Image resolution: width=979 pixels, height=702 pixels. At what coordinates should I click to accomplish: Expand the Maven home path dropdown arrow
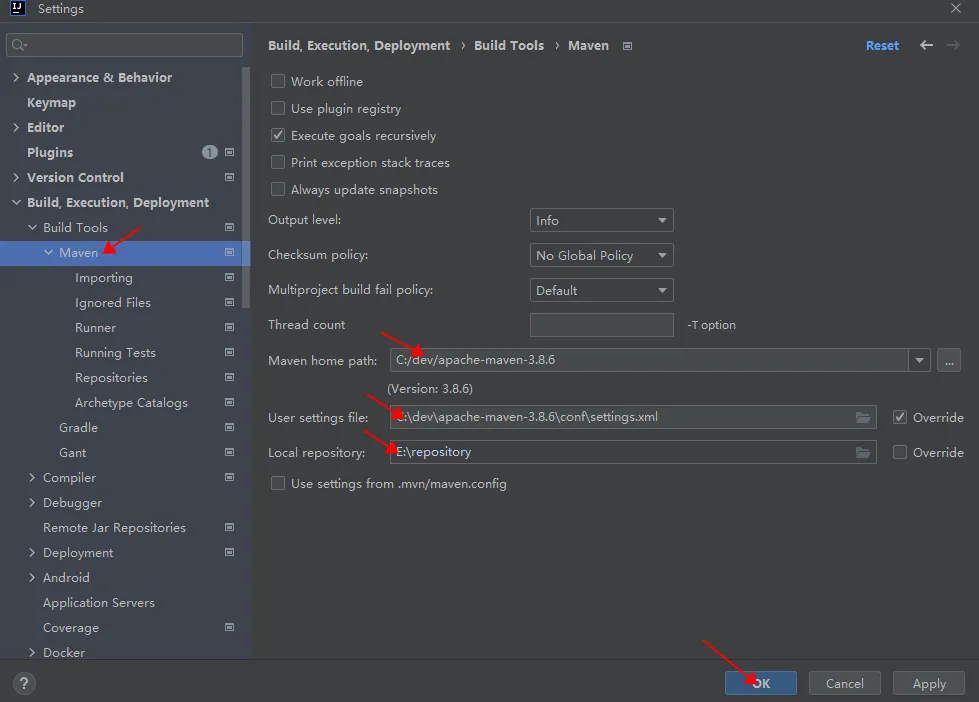click(x=919, y=360)
